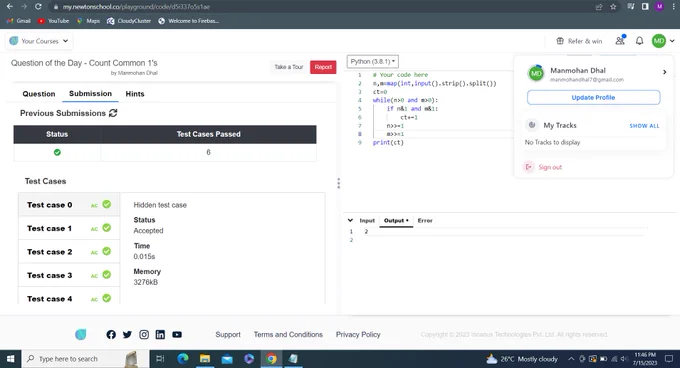Open the Facebook social link
The height and width of the screenshot is (368, 680).
click(x=111, y=335)
